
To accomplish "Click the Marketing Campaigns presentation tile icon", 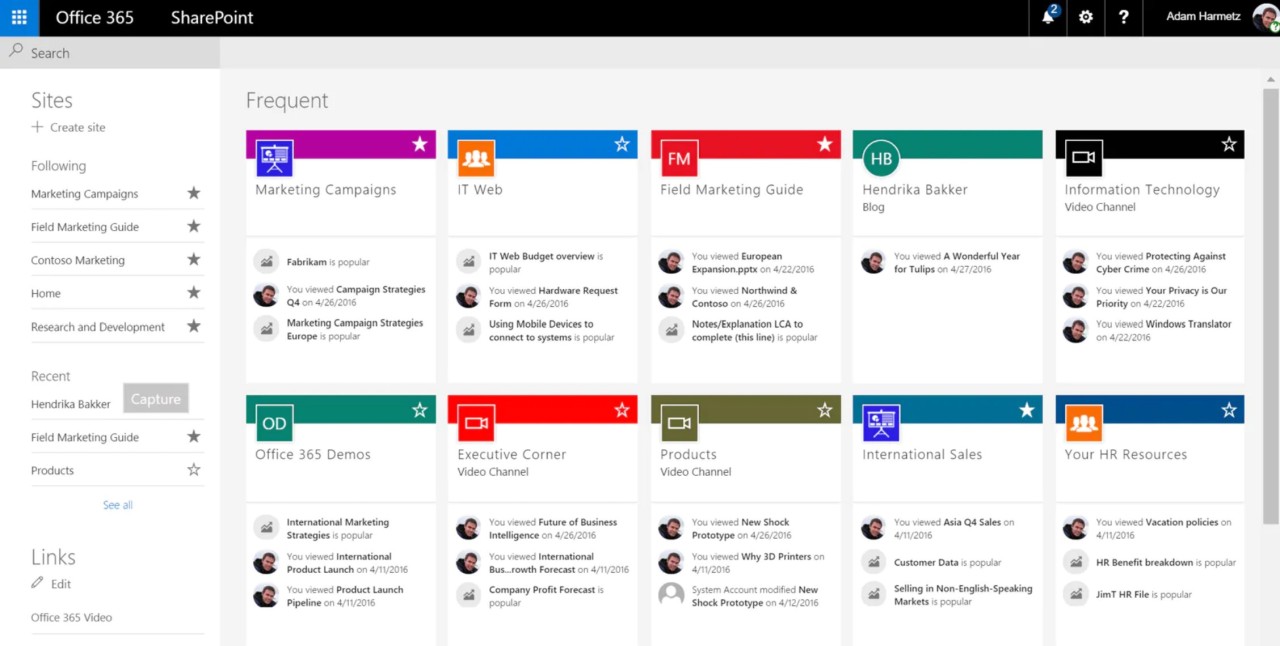I will [274, 158].
